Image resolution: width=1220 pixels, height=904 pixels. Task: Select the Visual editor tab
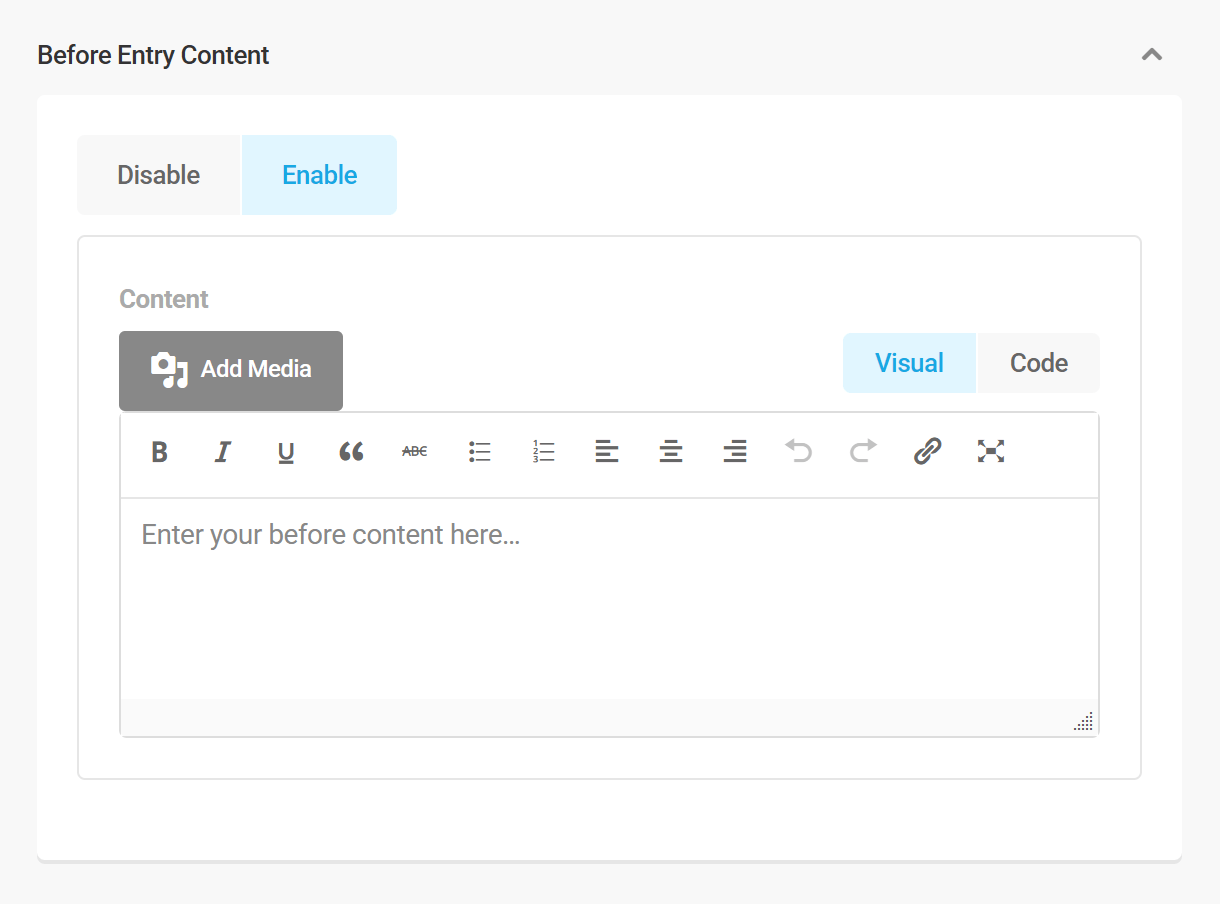pos(909,363)
